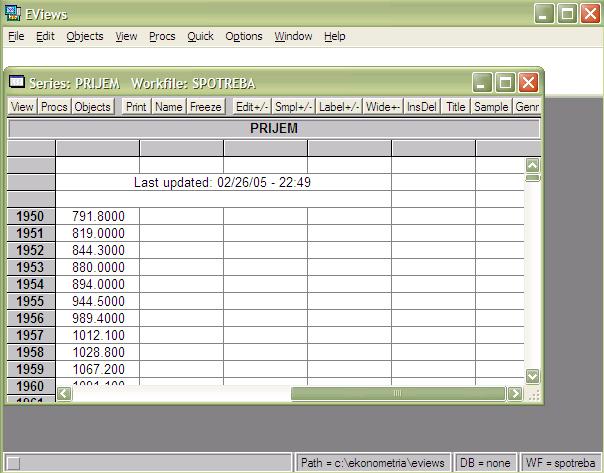The width and height of the screenshot is (604, 473).
Task: Toggle Smpl+/- sample display
Action: tap(294, 107)
